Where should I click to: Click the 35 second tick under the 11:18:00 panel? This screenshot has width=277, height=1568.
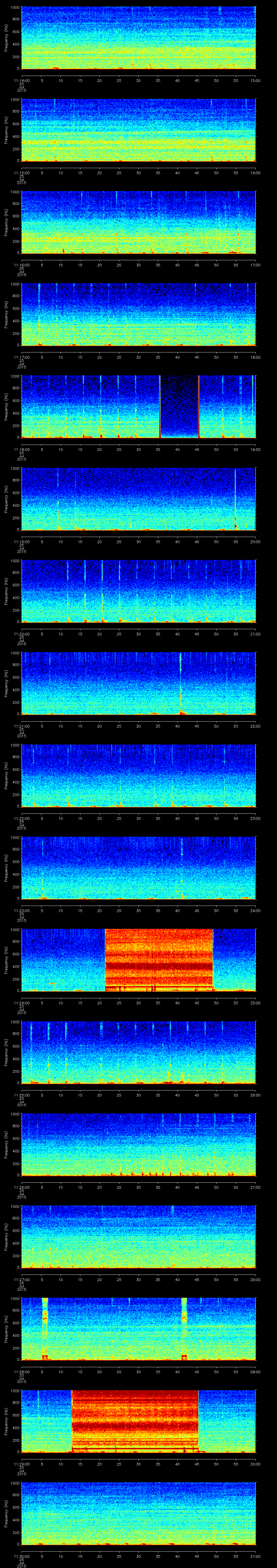pyautogui.click(x=158, y=449)
